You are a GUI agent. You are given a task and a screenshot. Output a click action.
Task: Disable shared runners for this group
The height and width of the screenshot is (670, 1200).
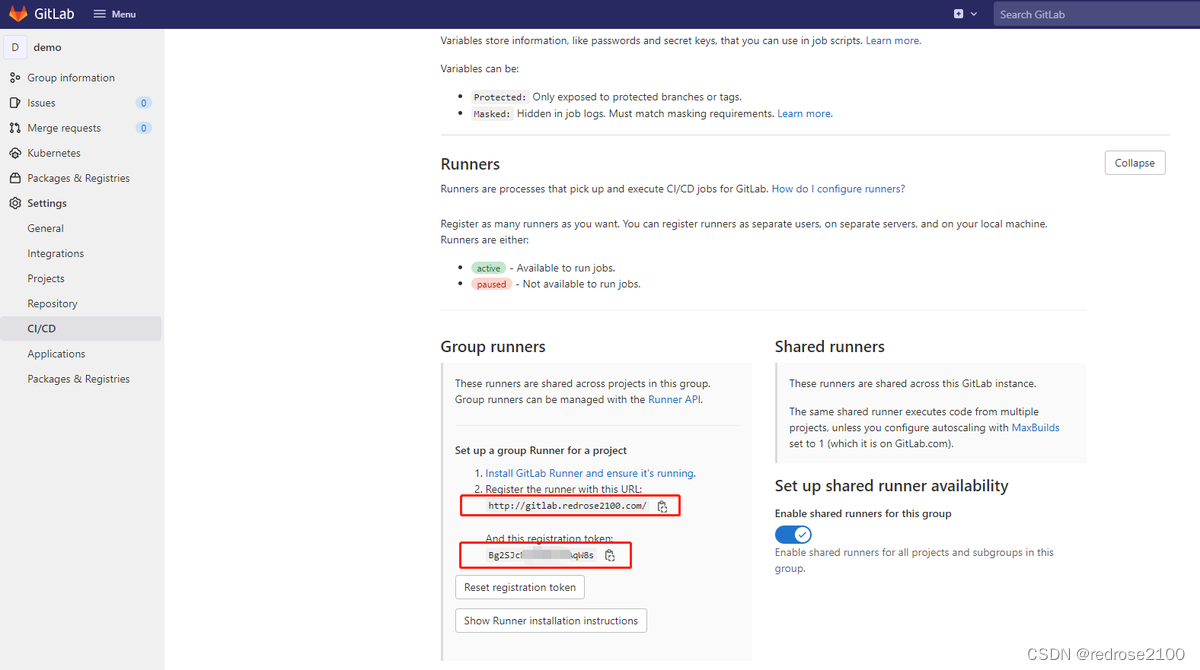tap(793, 534)
